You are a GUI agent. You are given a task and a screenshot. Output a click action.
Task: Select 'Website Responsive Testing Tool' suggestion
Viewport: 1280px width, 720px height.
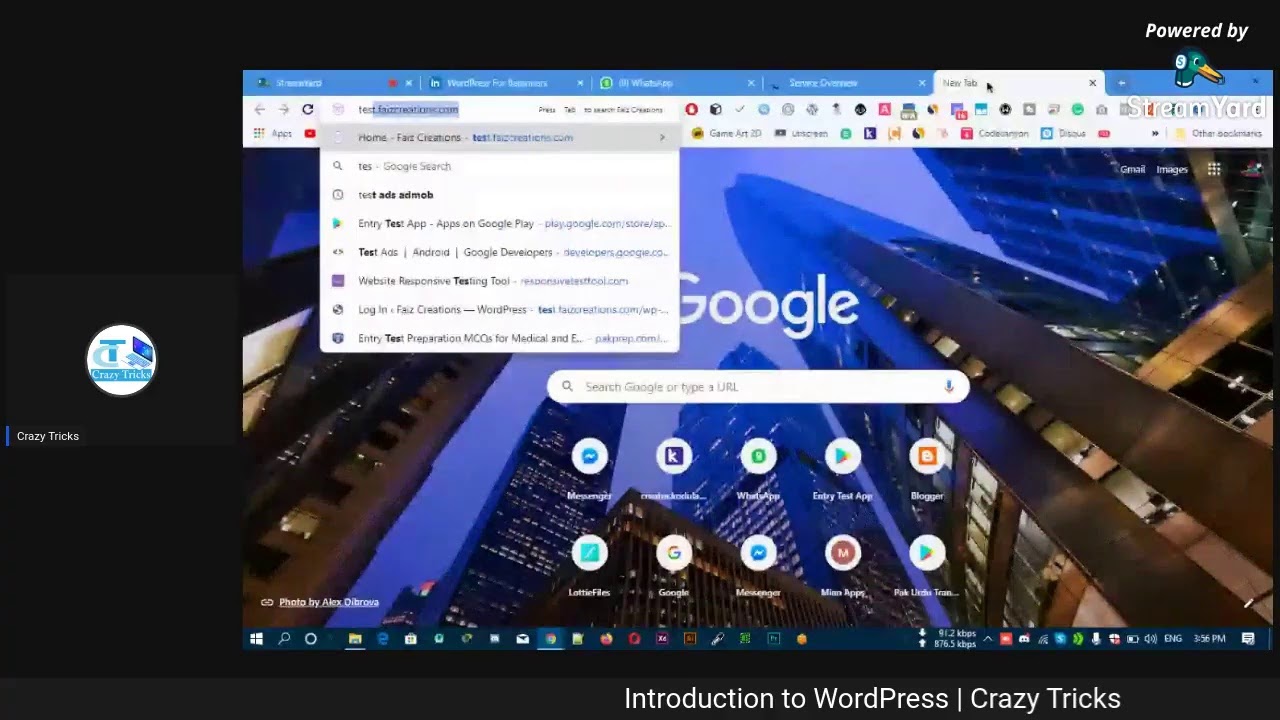coord(500,281)
